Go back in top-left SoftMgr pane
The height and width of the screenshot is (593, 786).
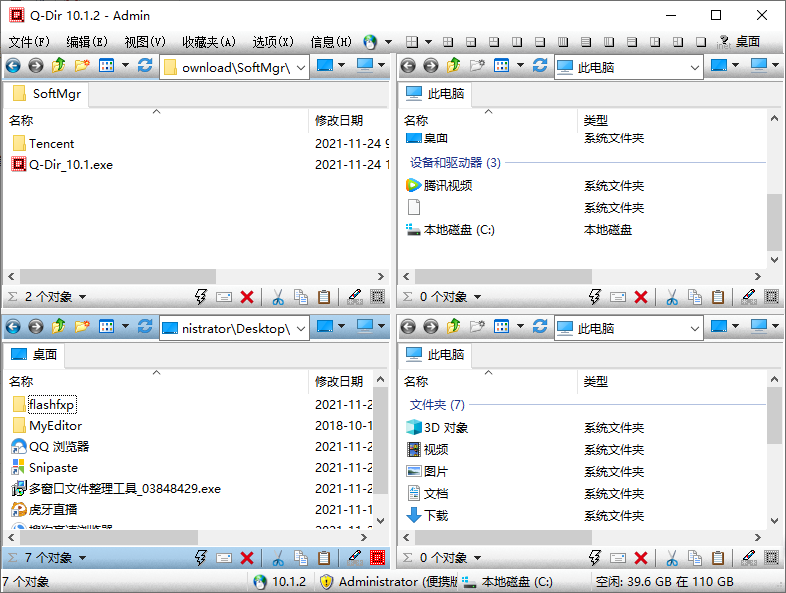(x=13, y=66)
